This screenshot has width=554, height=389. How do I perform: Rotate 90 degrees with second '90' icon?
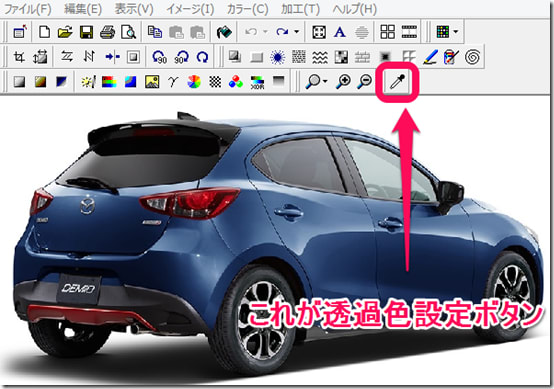[181, 57]
